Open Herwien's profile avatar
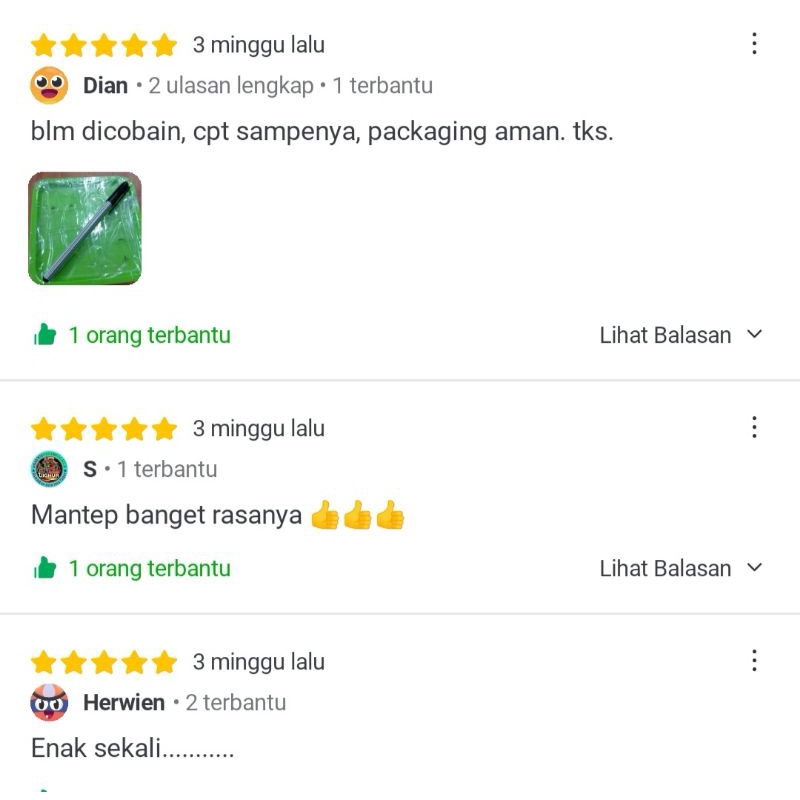 pyautogui.click(x=49, y=702)
